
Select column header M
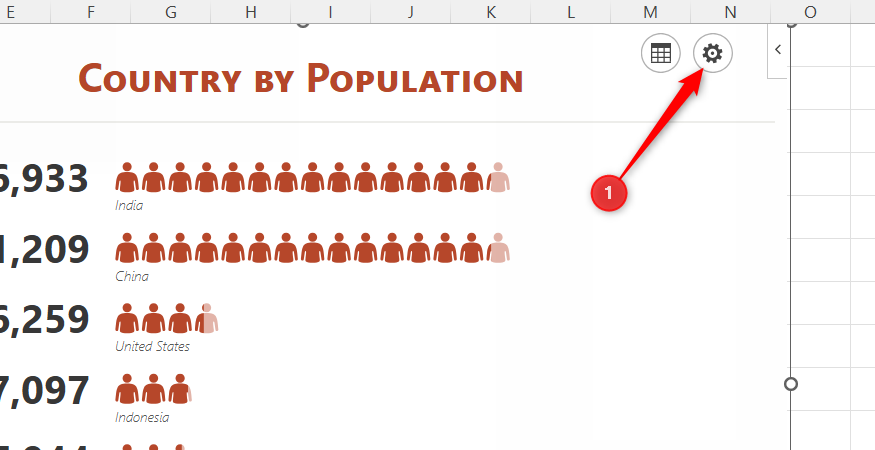[650, 12]
